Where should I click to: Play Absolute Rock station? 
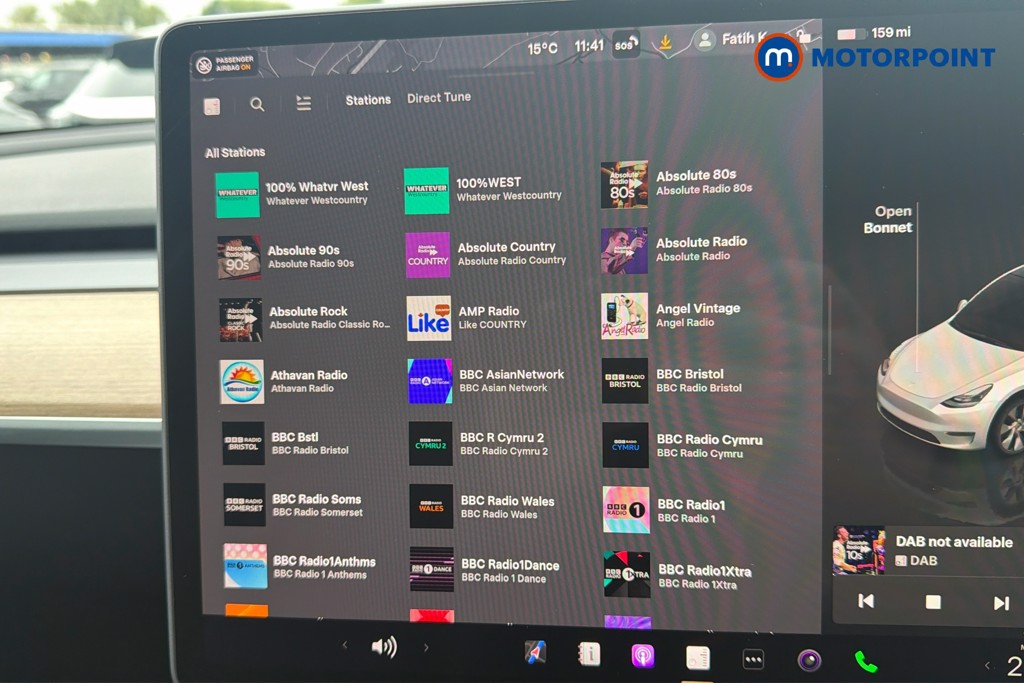tap(305, 319)
